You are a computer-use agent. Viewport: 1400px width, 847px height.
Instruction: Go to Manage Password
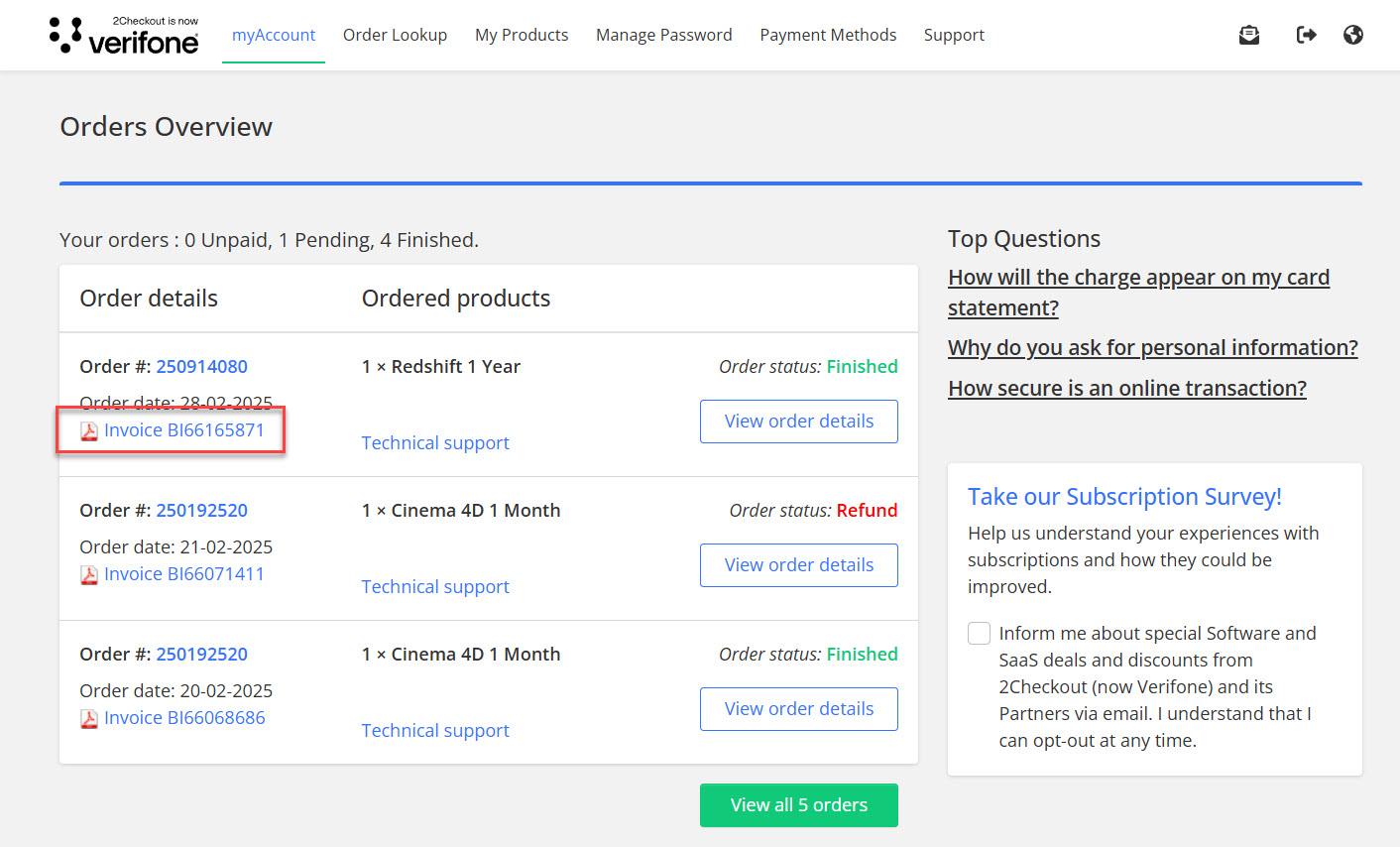point(663,36)
